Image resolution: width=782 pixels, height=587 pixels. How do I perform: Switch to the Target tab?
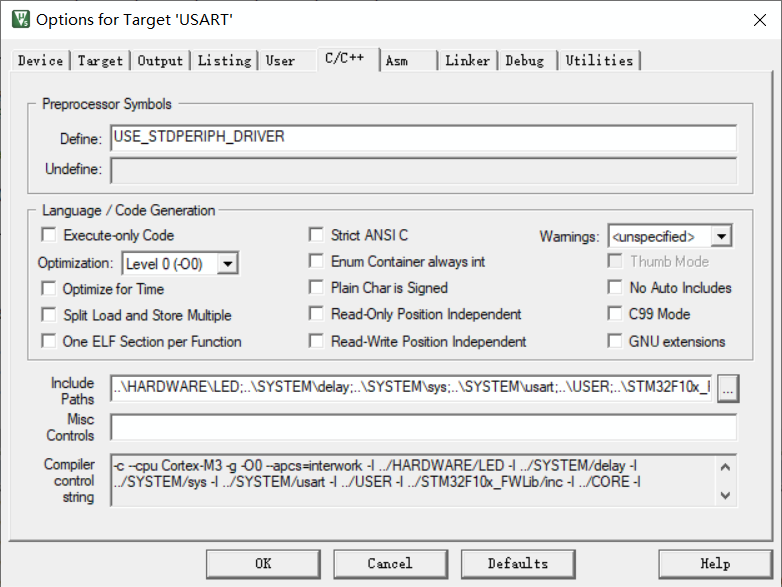click(100, 61)
